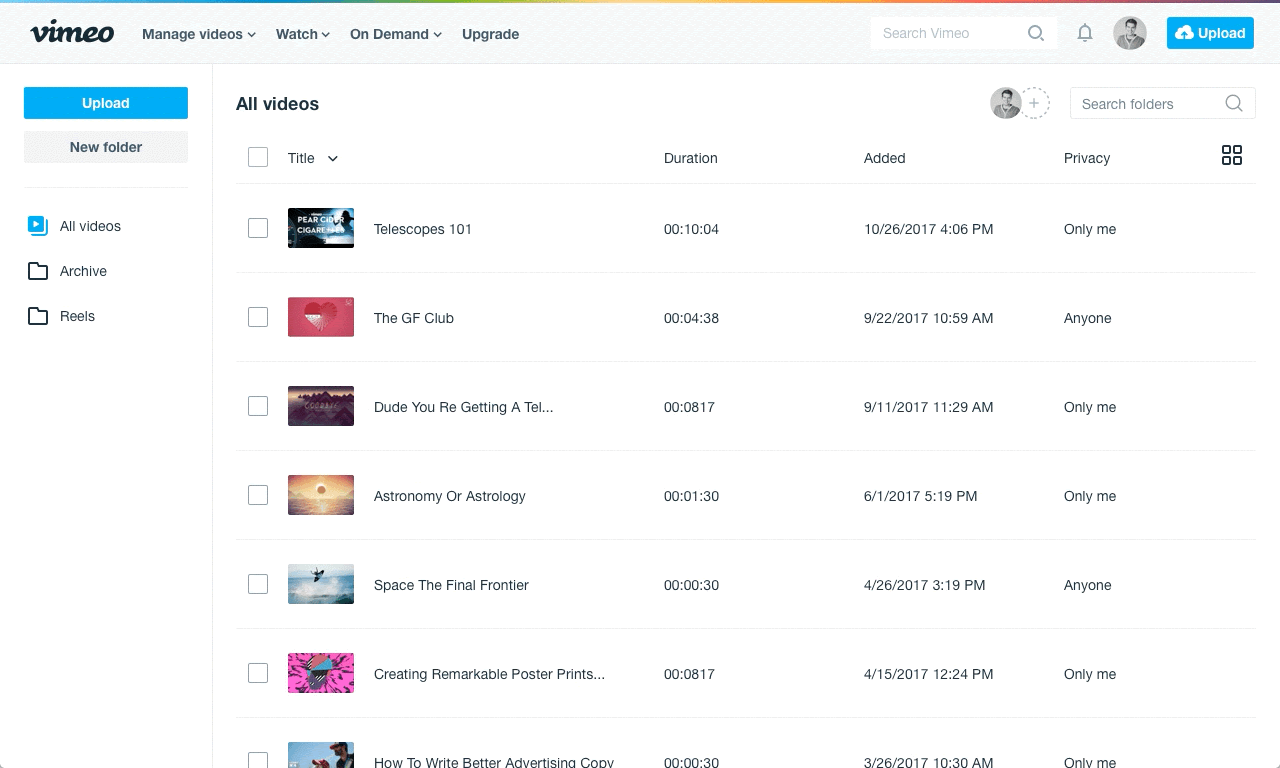Switch to grid view layout

(1232, 155)
